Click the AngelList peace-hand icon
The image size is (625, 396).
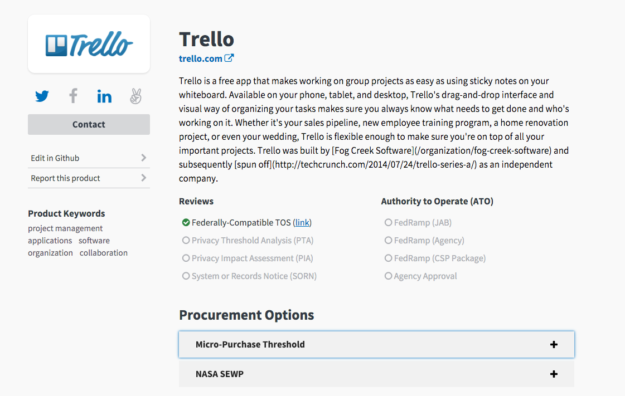coord(136,96)
